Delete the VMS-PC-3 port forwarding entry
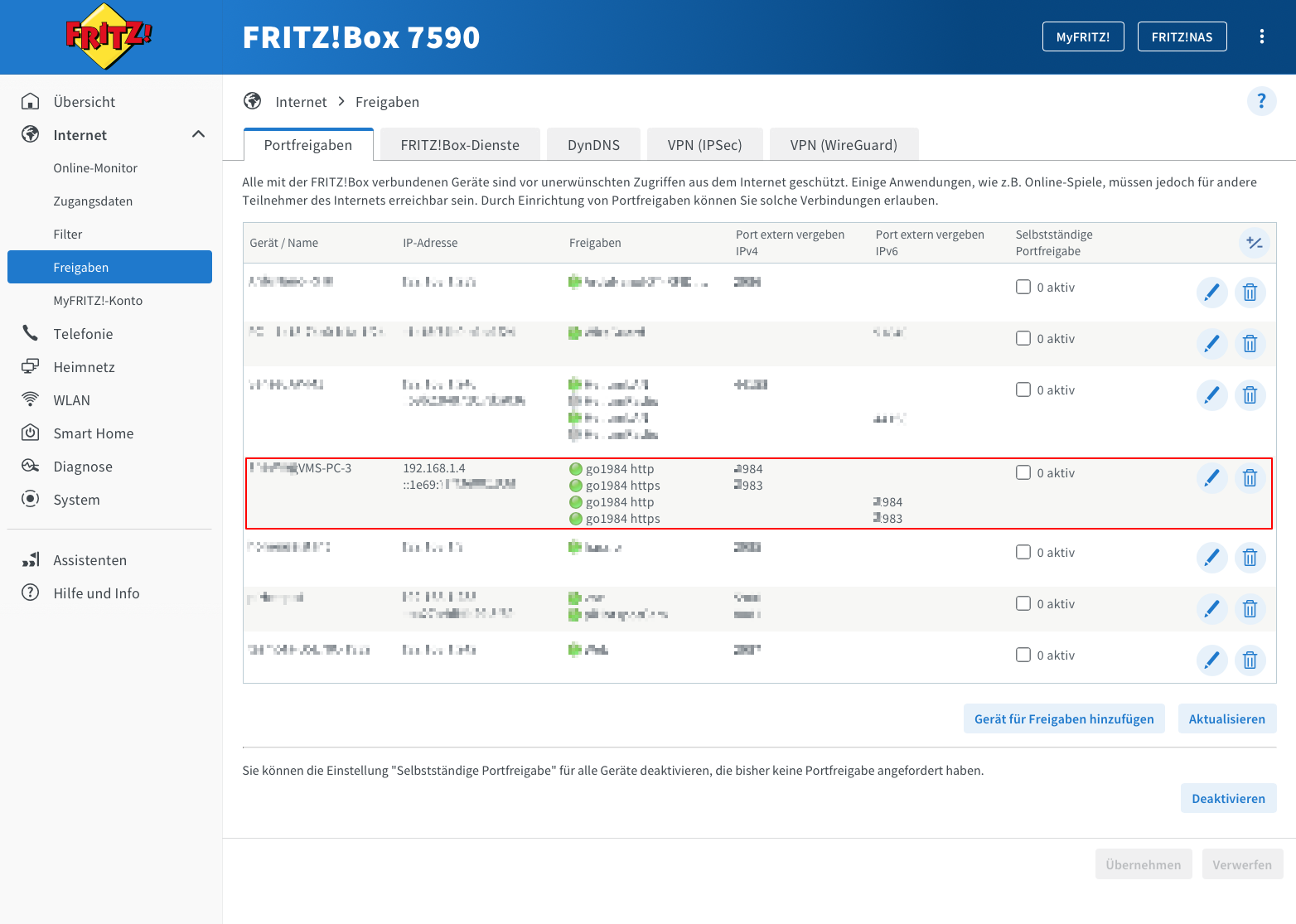This screenshot has height=924, width=1296. coord(1250,477)
